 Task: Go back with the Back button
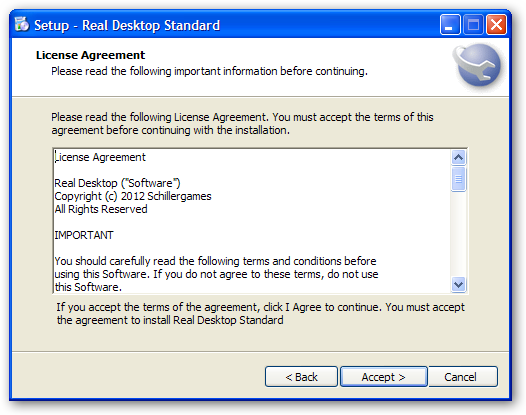pos(301,377)
